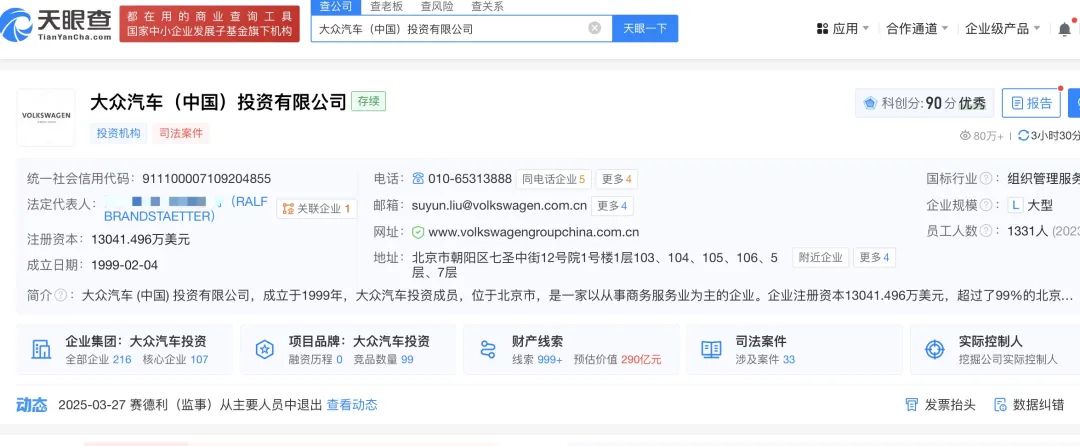Image resolution: width=1080 pixels, height=446 pixels.
Task: Click the 投资机构 tag
Action: (x=118, y=134)
